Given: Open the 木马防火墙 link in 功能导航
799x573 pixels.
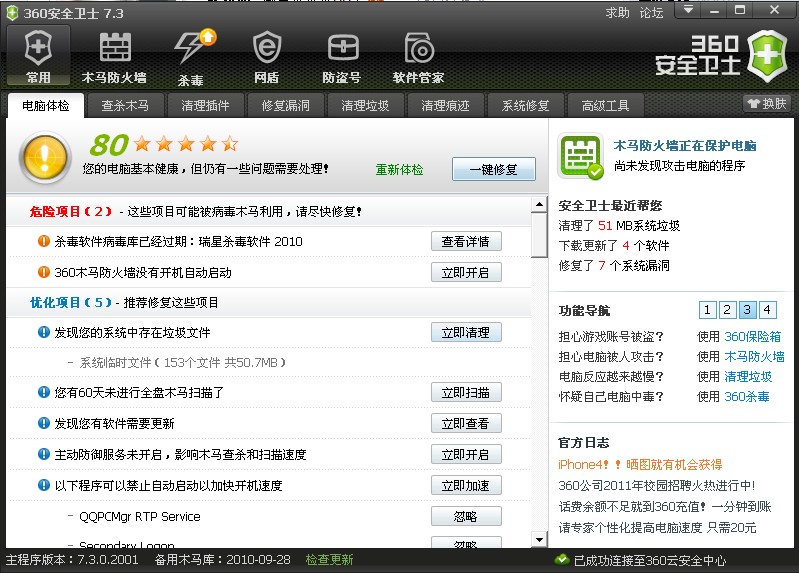Looking at the screenshot, I should click(x=754, y=356).
